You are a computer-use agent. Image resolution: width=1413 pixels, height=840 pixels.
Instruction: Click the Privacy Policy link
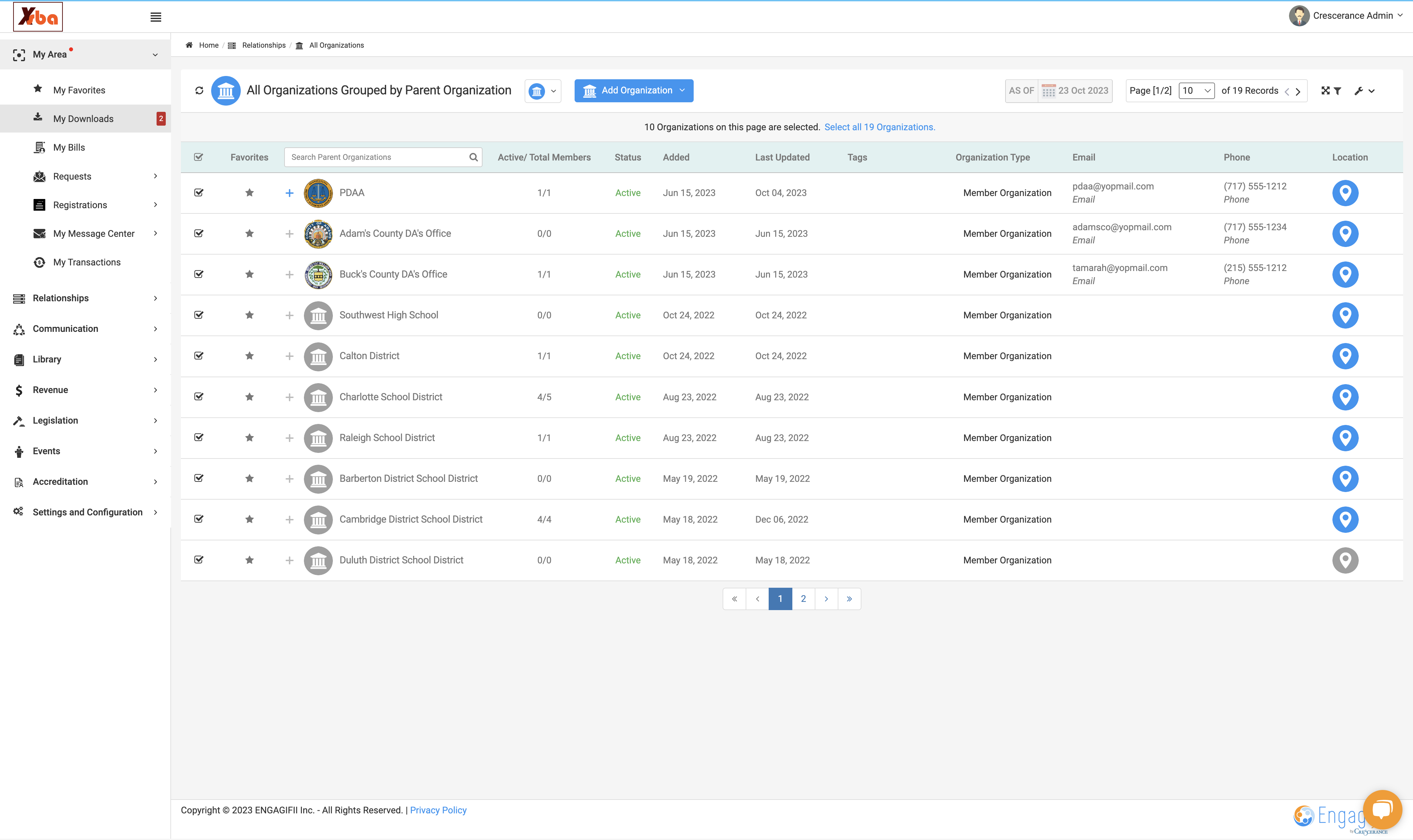pos(438,810)
